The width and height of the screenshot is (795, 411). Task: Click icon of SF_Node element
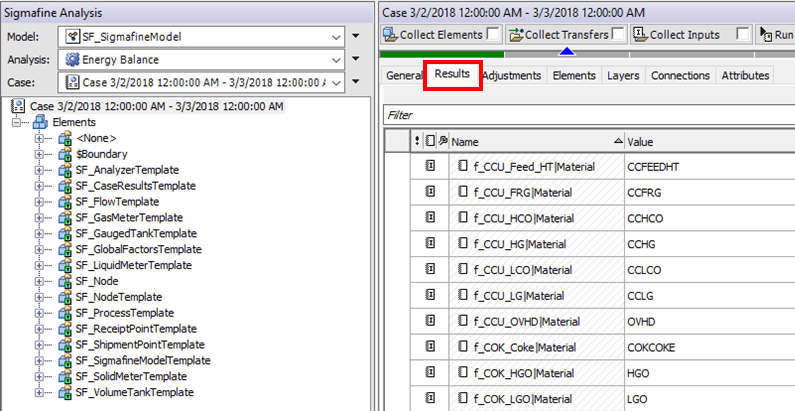click(65, 281)
